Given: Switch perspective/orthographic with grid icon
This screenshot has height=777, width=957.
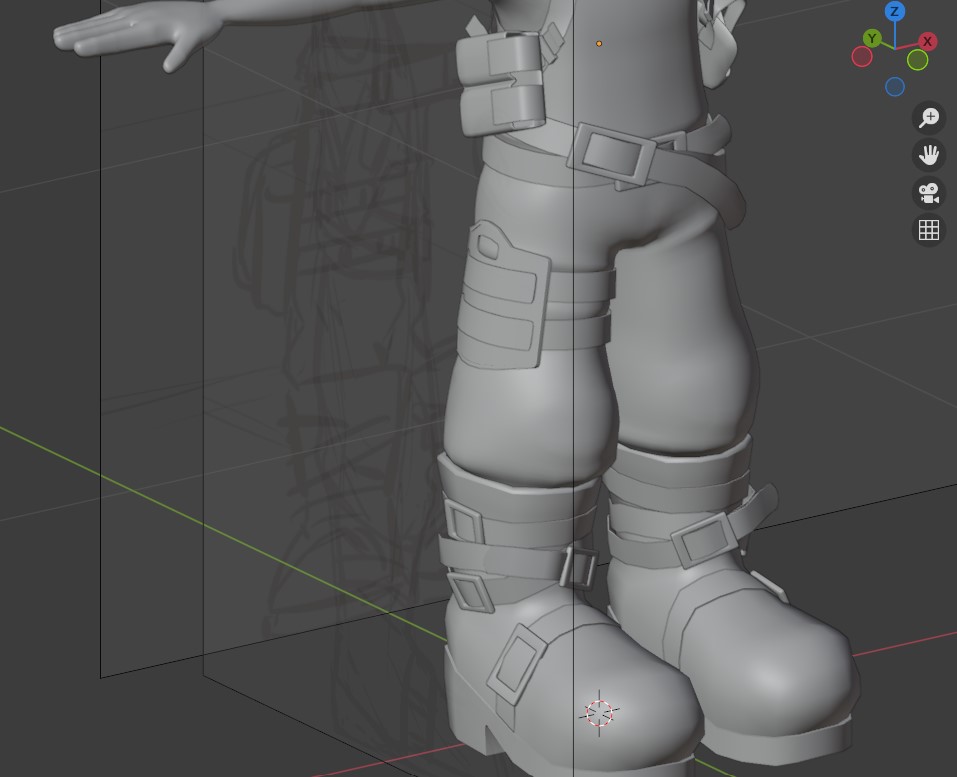Looking at the screenshot, I should [928, 230].
